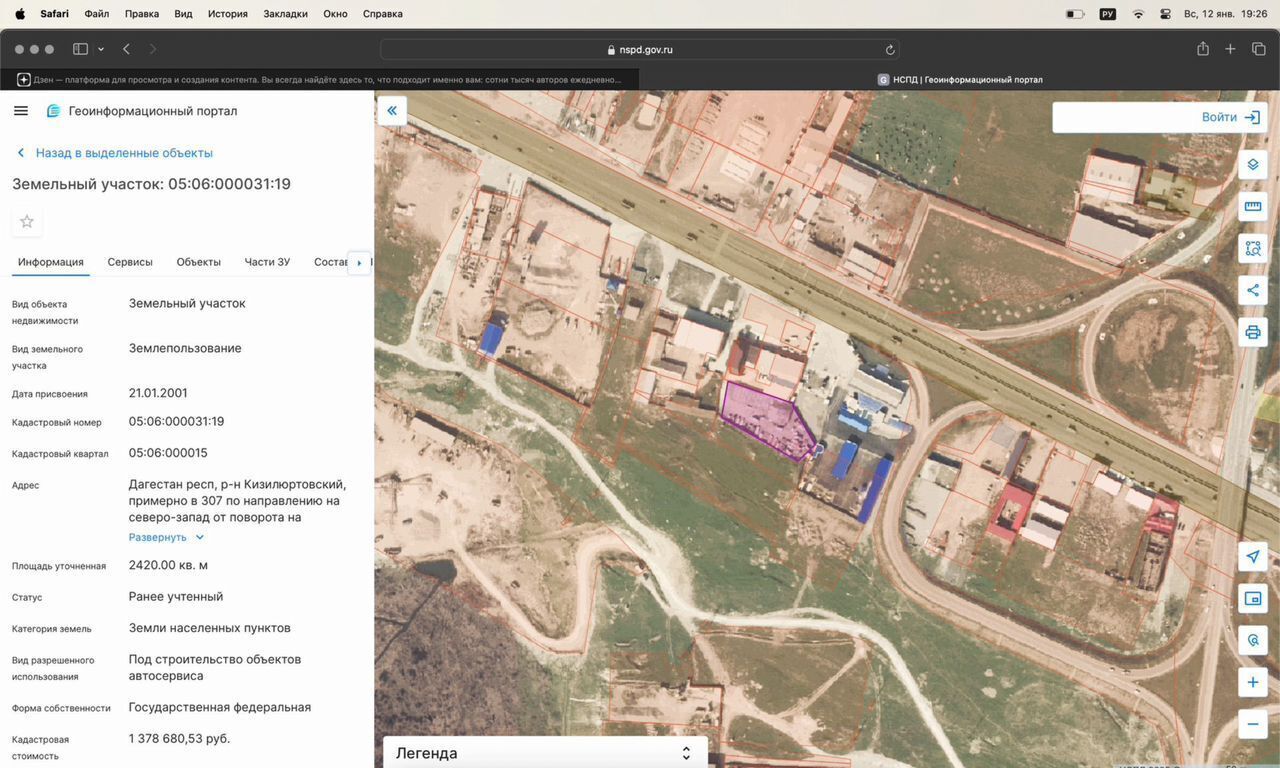Image resolution: width=1280 pixels, height=768 pixels.
Task: Open a new Safari tab with the plus icon
Action: coord(1231,49)
